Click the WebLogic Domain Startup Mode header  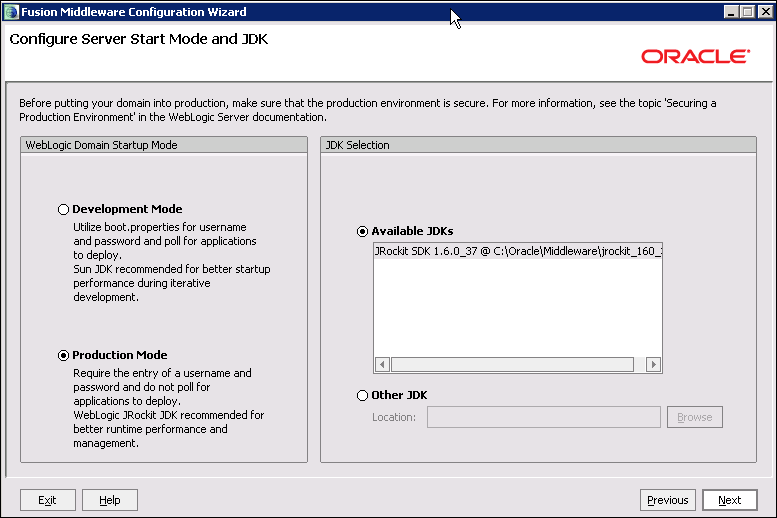point(164,145)
